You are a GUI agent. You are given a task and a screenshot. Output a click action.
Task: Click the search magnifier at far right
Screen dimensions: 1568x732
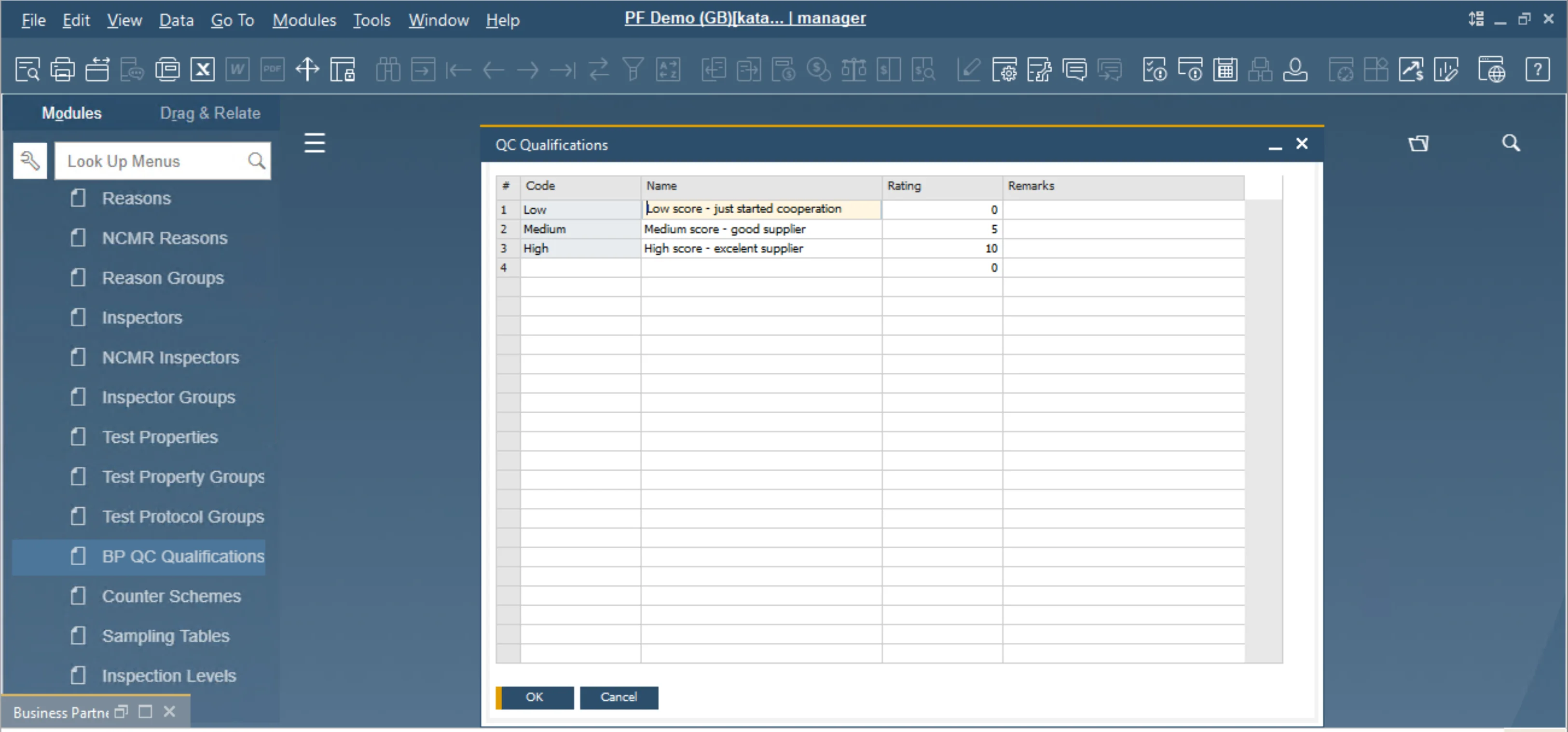pos(1510,143)
